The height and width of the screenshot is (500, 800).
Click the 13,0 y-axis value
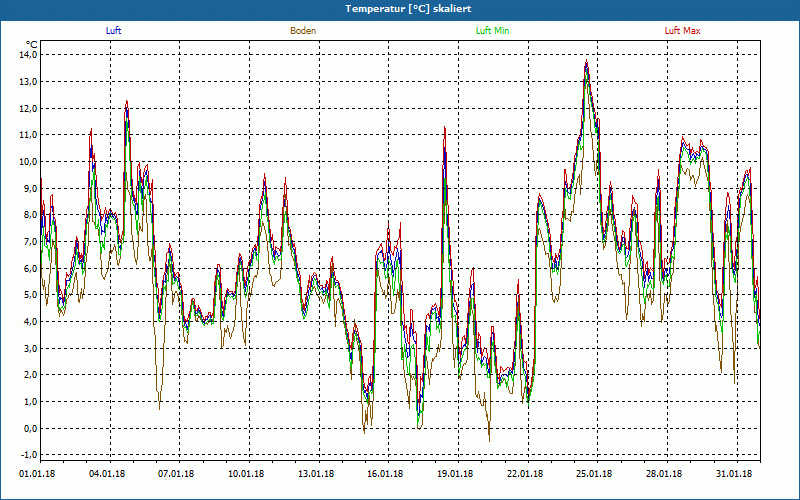click(28, 82)
